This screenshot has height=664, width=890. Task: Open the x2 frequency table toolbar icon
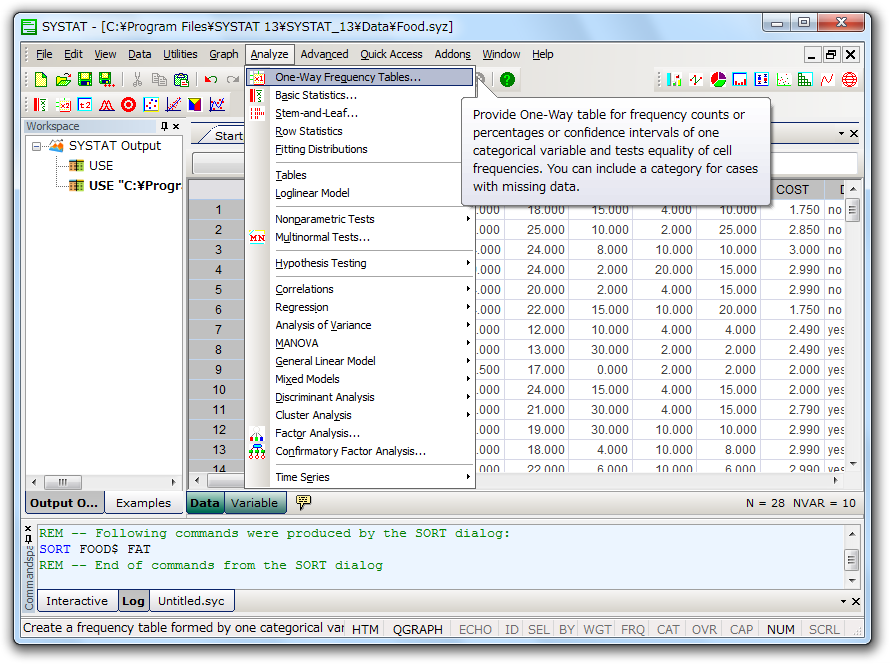coord(62,104)
